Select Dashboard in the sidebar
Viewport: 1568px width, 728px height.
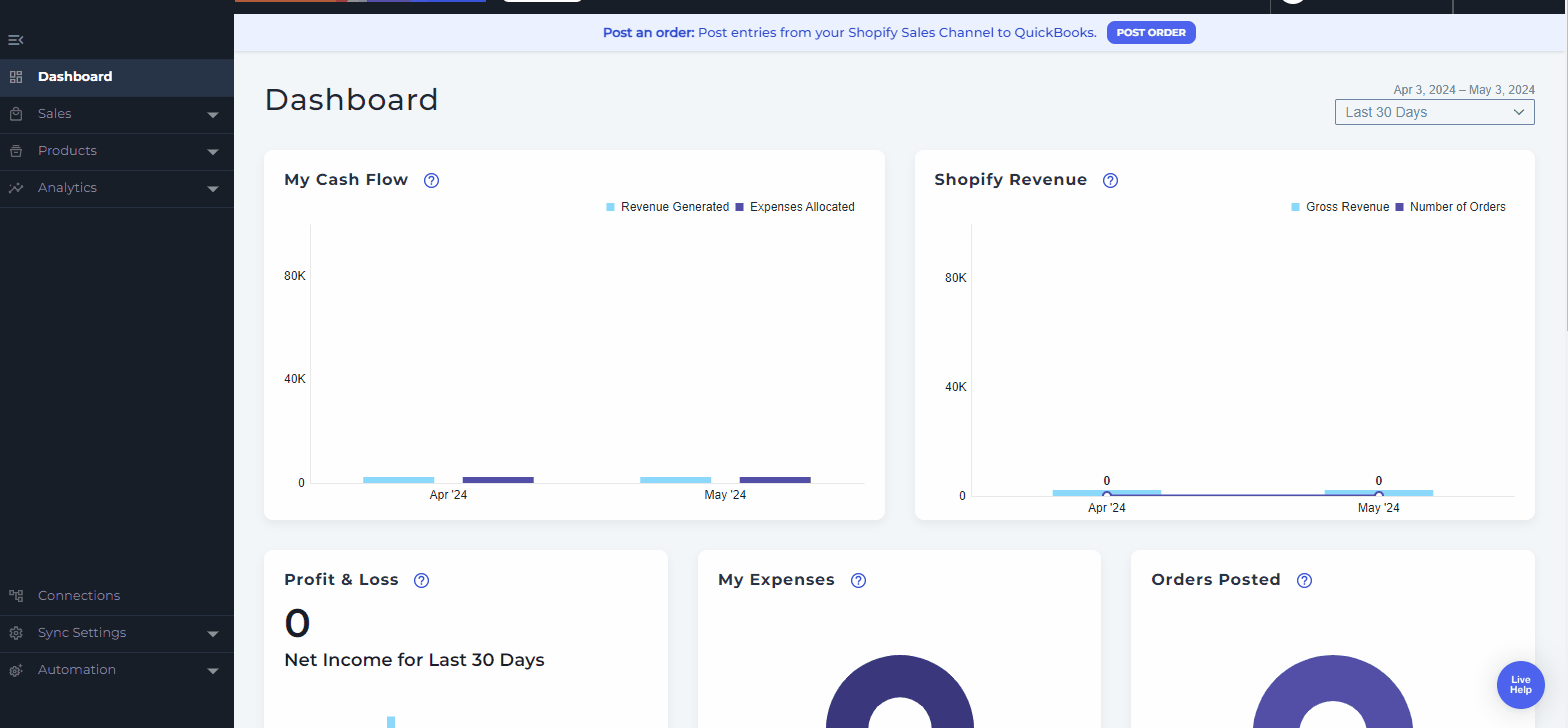[x=75, y=77]
